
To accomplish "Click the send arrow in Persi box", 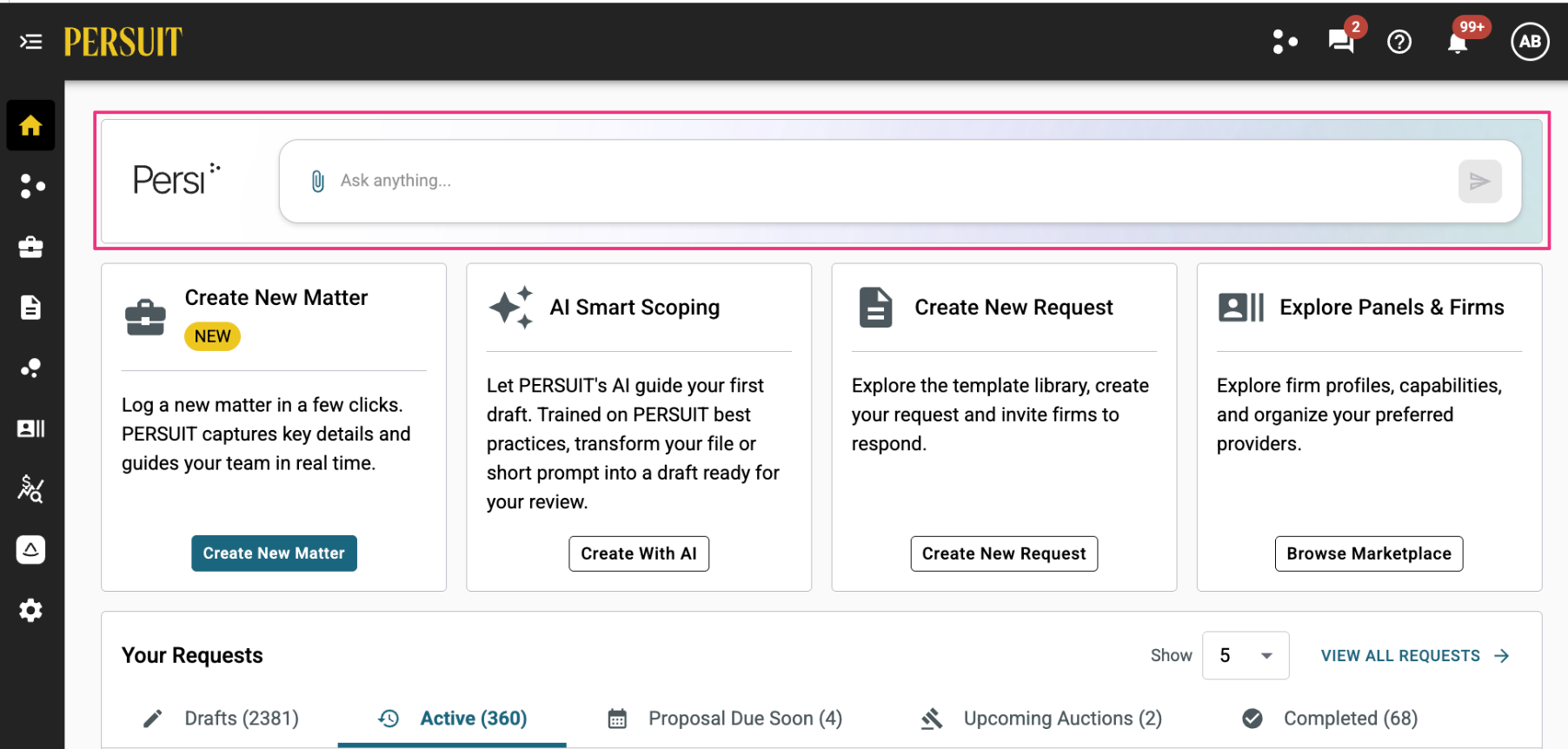I will (1479, 181).
